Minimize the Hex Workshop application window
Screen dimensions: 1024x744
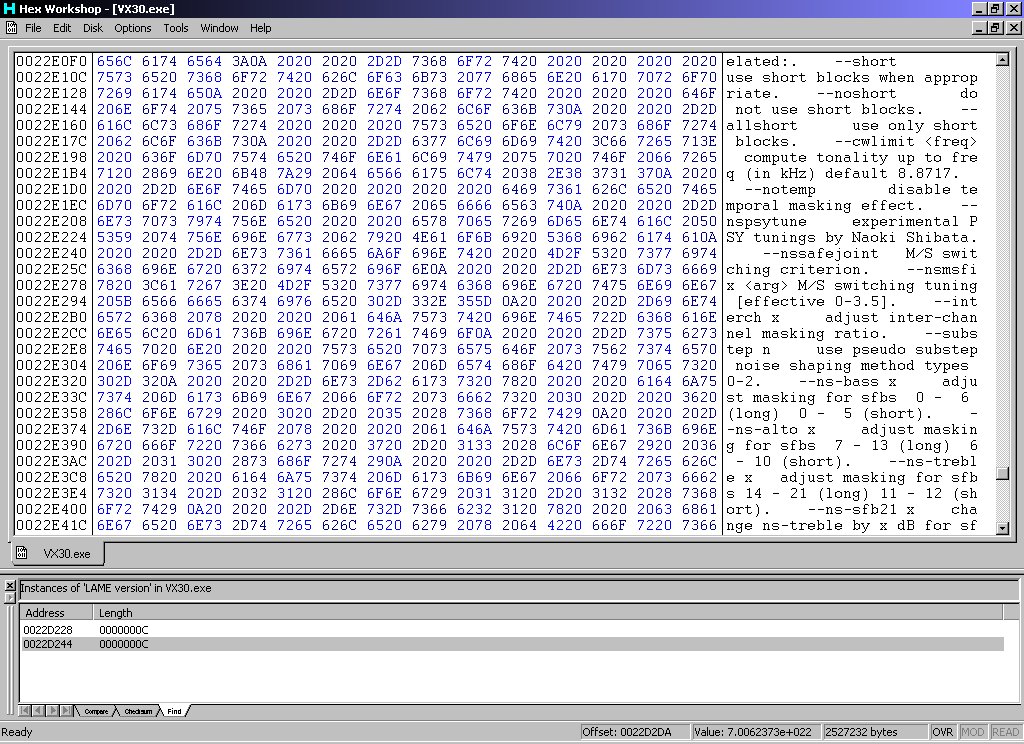979,8
